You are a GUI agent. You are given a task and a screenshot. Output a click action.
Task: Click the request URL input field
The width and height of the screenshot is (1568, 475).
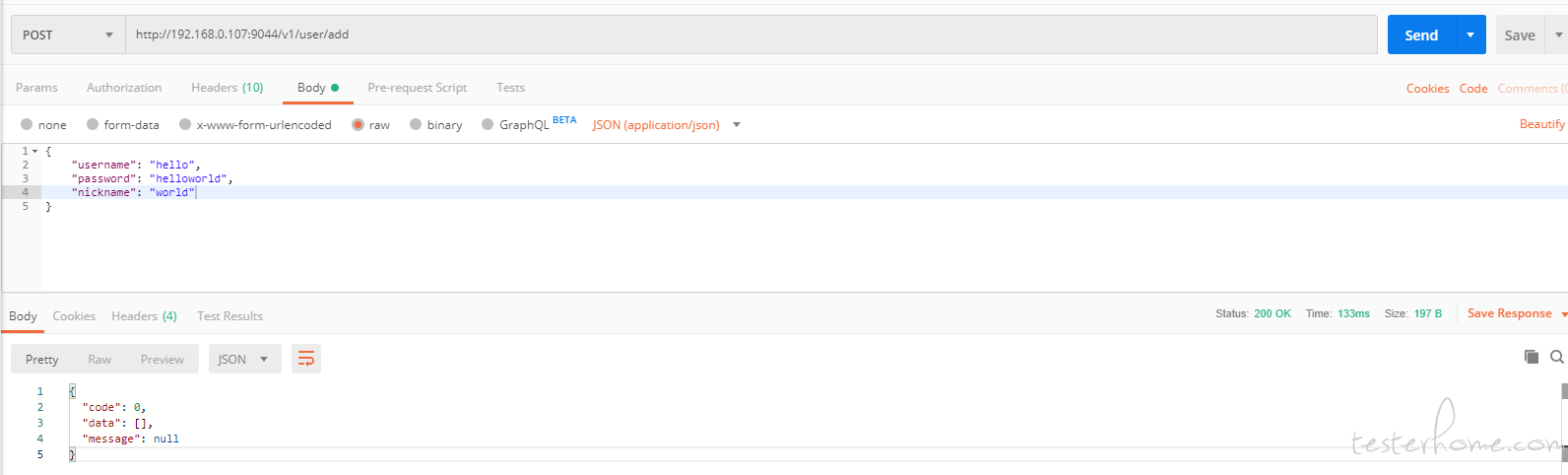(749, 34)
